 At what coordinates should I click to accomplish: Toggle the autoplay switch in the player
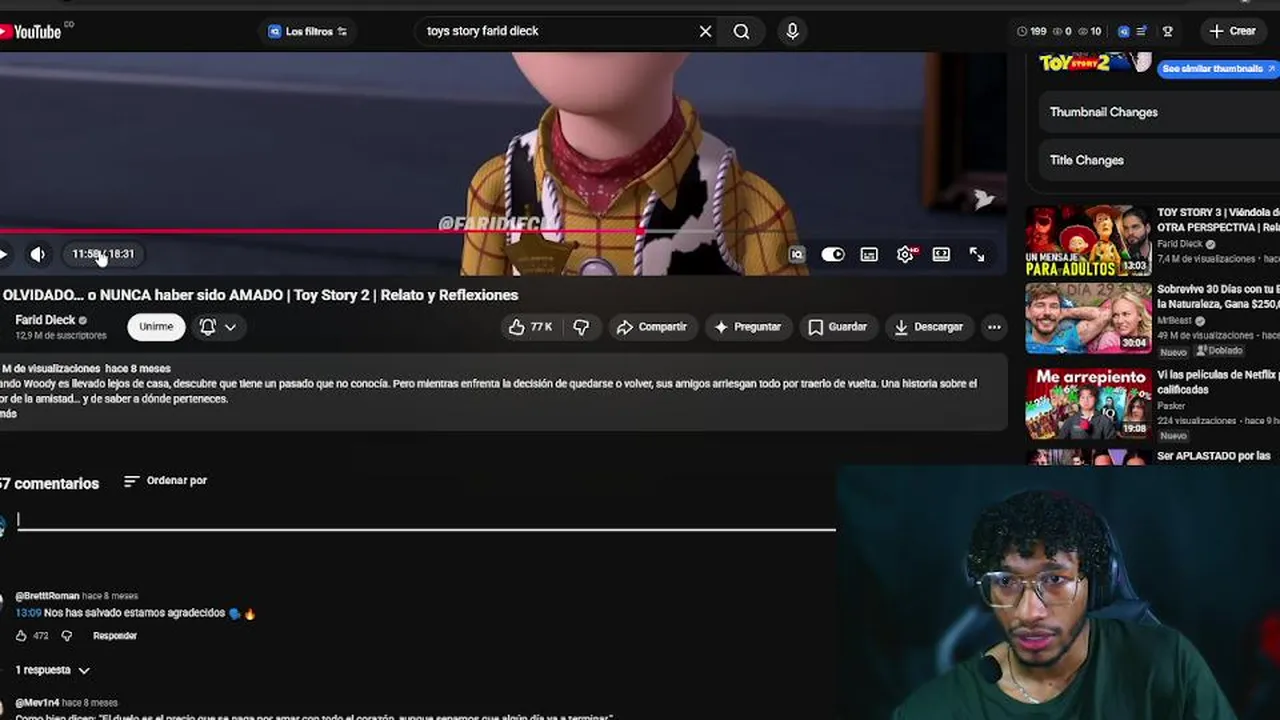[x=832, y=255]
